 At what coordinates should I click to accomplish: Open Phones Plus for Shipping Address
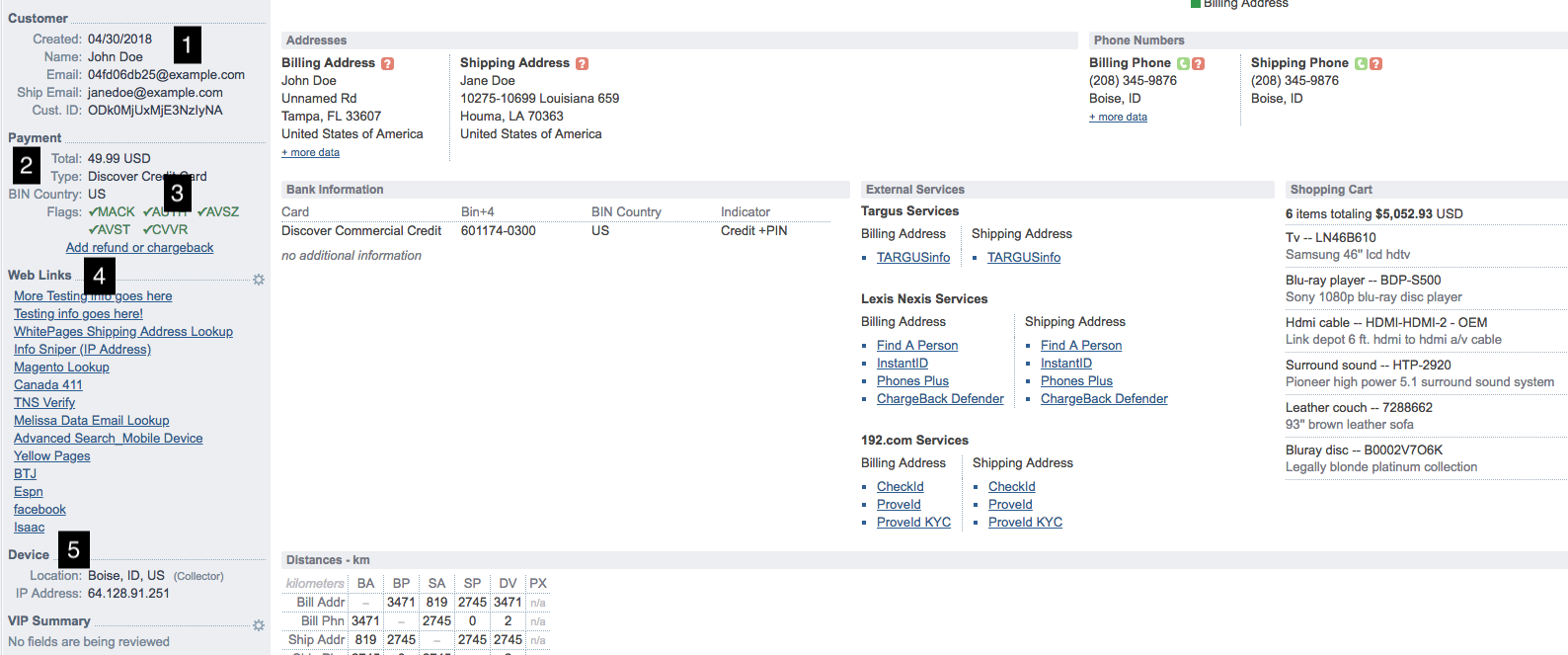[x=1076, y=381]
